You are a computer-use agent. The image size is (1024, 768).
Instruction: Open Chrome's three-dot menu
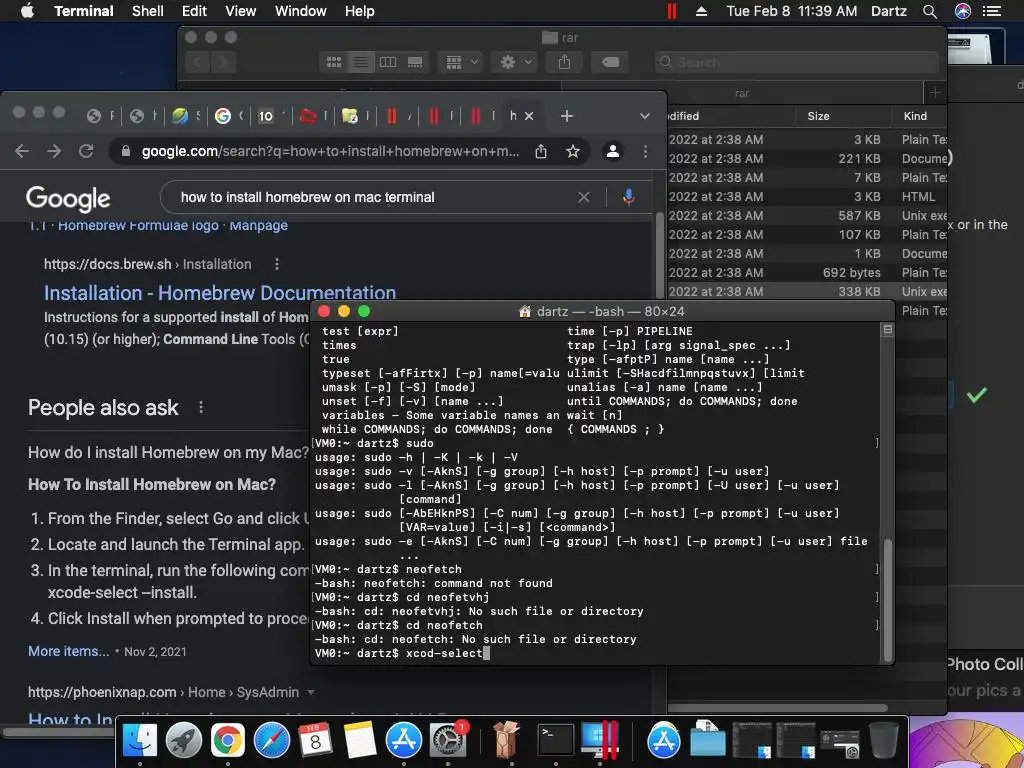pyautogui.click(x=645, y=152)
